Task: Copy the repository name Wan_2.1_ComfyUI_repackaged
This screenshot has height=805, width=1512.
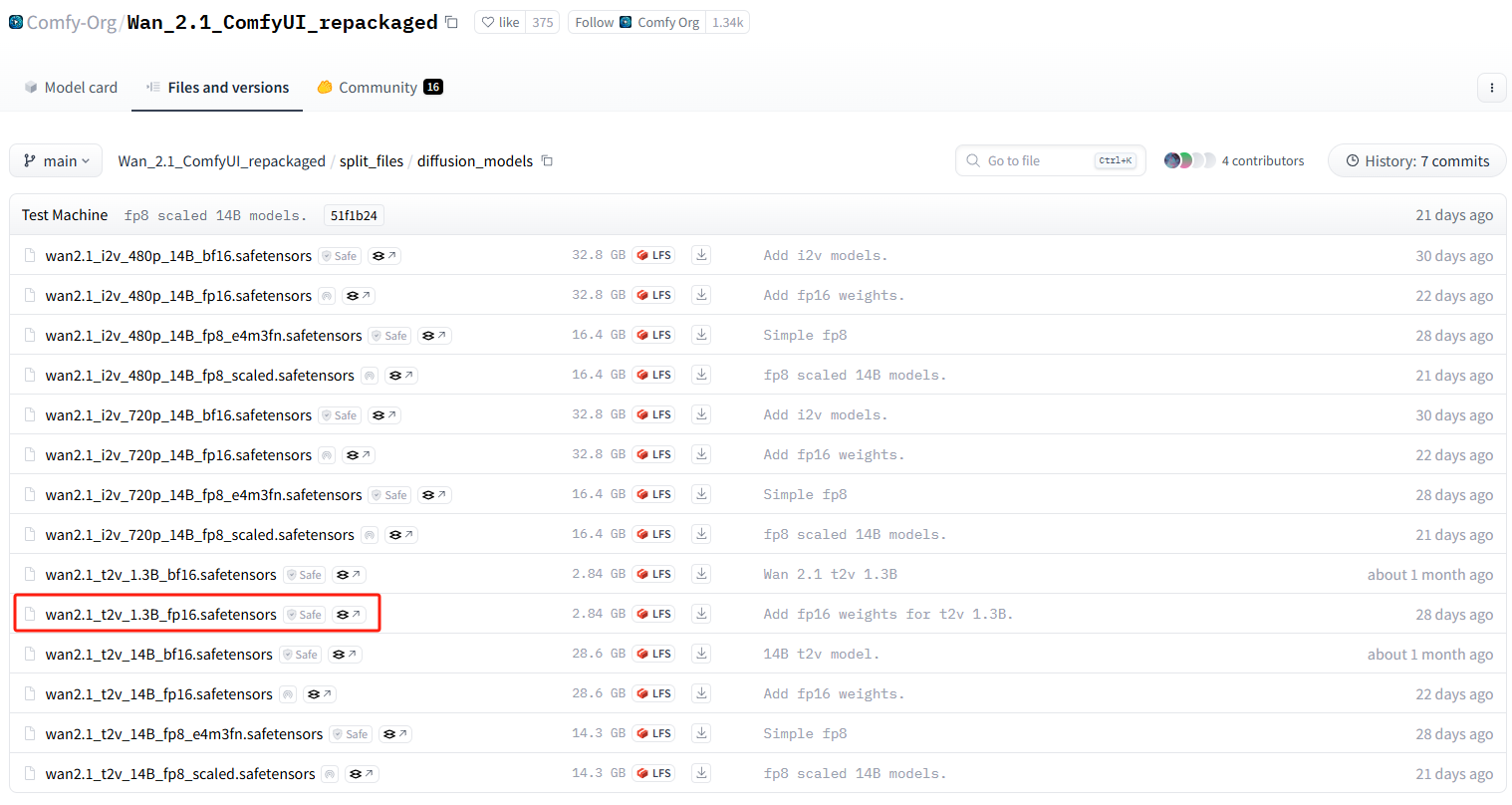Action: point(451,22)
